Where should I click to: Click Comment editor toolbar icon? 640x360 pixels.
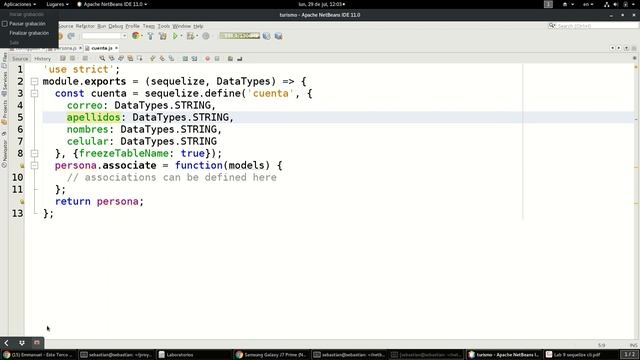pyautogui.click(x=230, y=59)
